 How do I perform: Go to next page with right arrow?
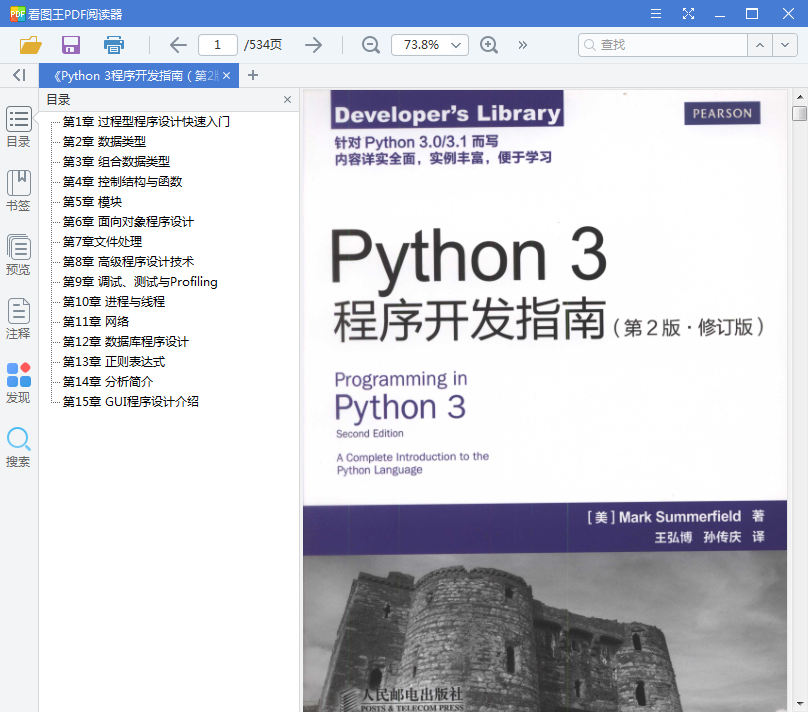pyautogui.click(x=313, y=45)
